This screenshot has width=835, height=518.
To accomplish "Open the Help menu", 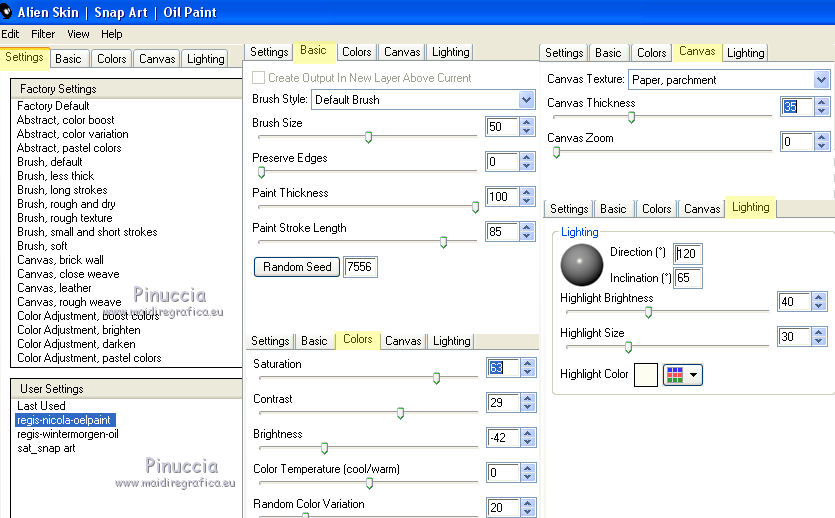I will [x=112, y=34].
